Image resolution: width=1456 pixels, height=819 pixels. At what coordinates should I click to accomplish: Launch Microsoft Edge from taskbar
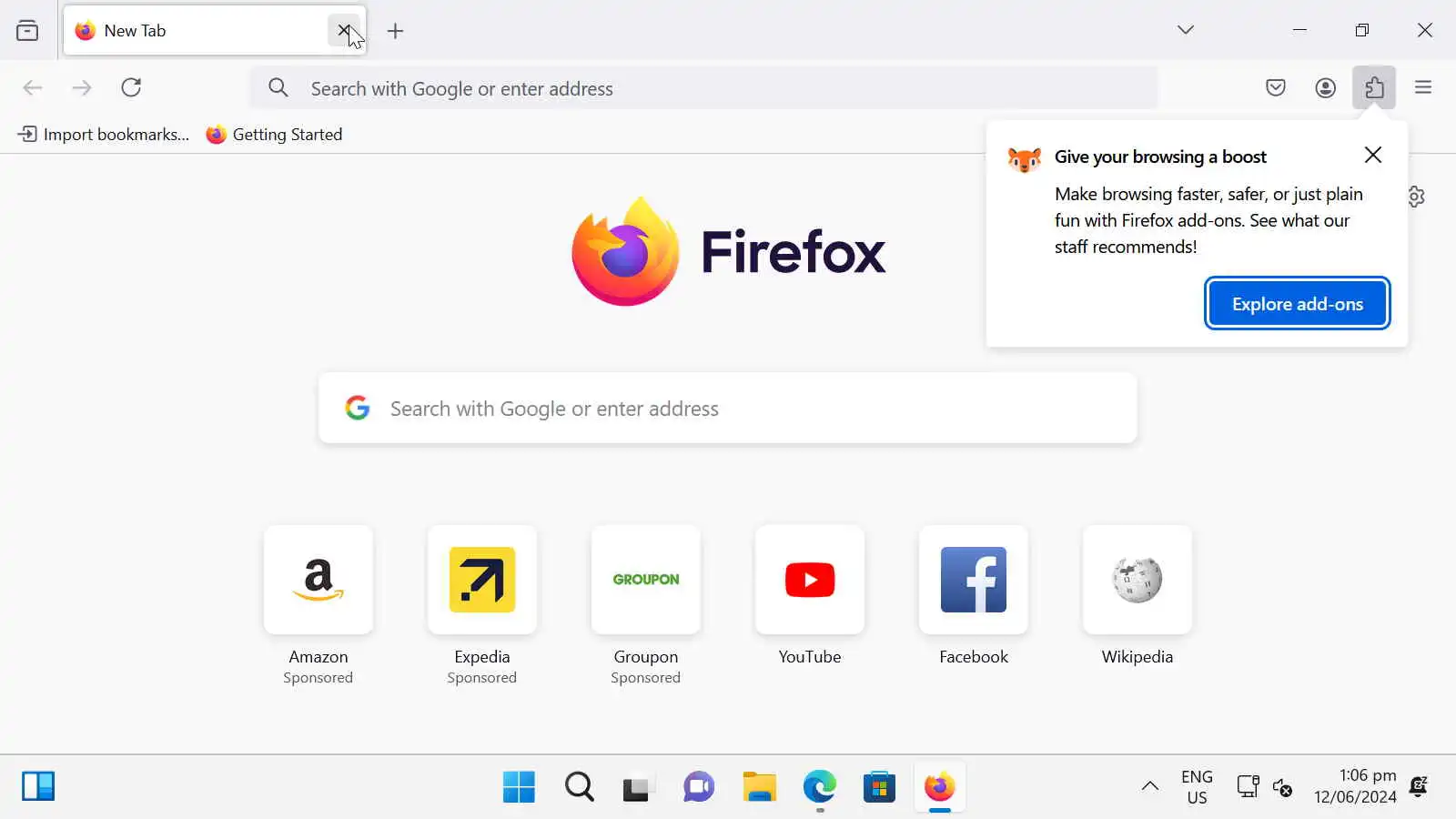819,786
